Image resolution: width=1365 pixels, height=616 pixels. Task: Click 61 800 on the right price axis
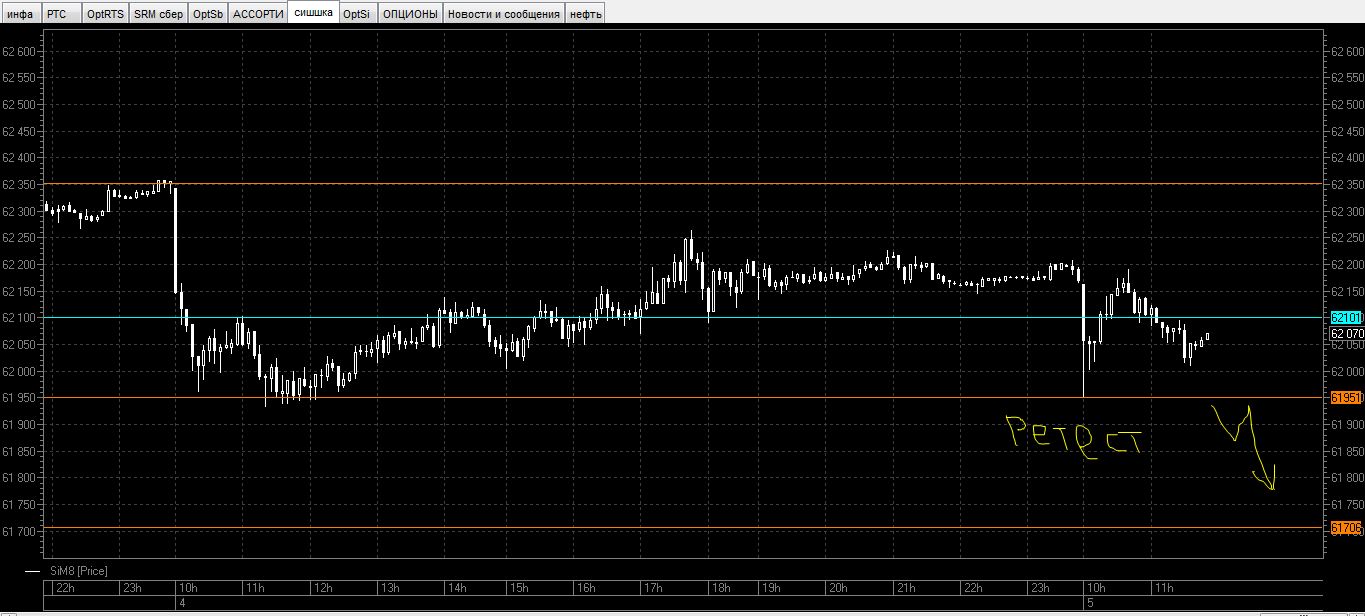1346,477
